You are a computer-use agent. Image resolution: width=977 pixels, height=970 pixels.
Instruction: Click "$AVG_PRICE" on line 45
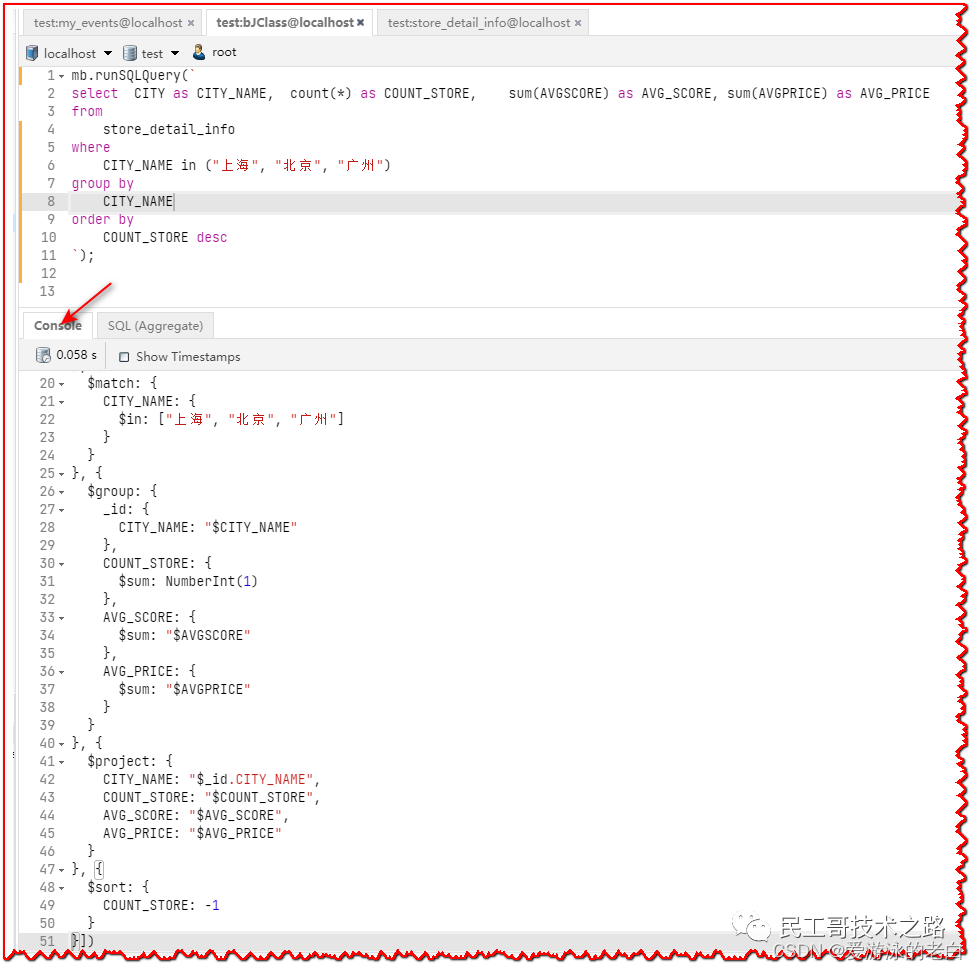(236, 834)
